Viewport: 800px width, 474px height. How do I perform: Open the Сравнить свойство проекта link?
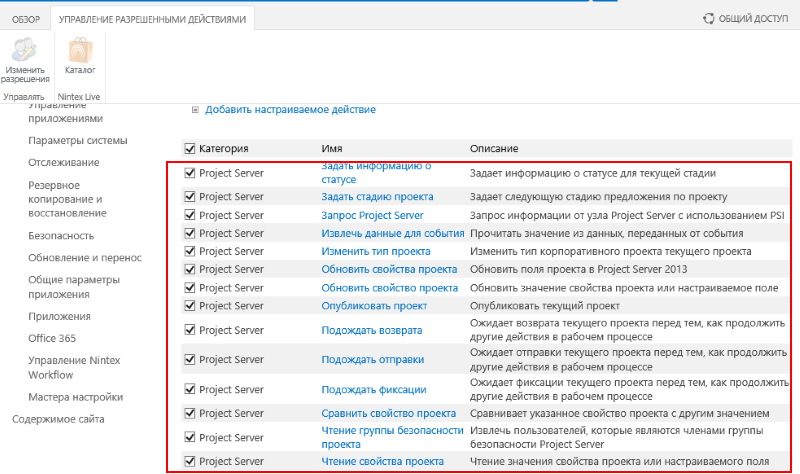388,413
